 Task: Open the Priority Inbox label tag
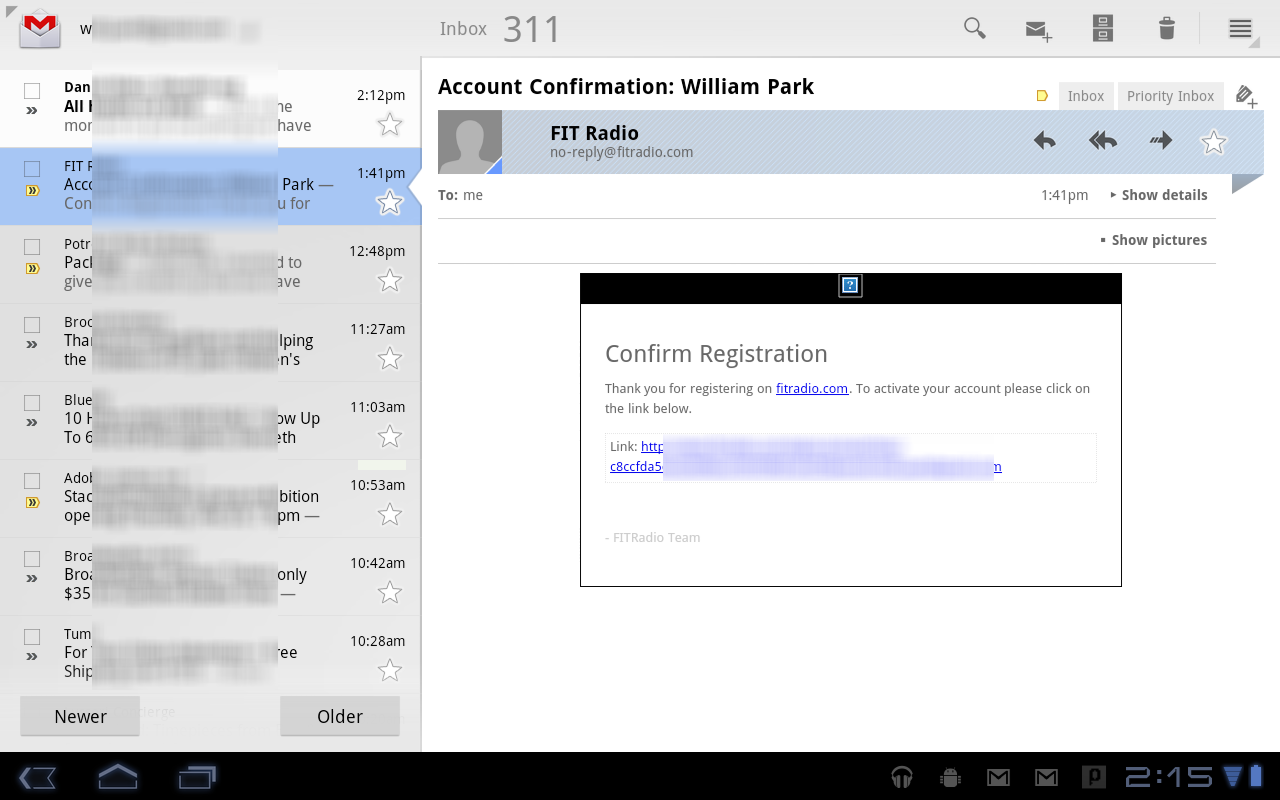click(x=1170, y=96)
